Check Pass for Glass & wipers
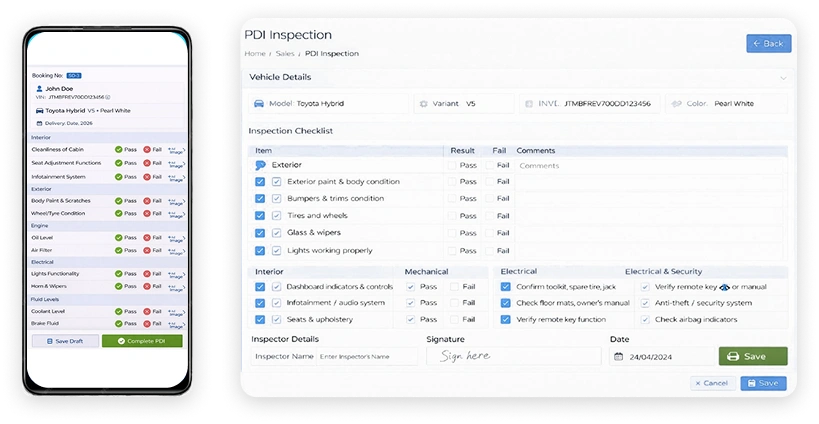 click(x=452, y=233)
